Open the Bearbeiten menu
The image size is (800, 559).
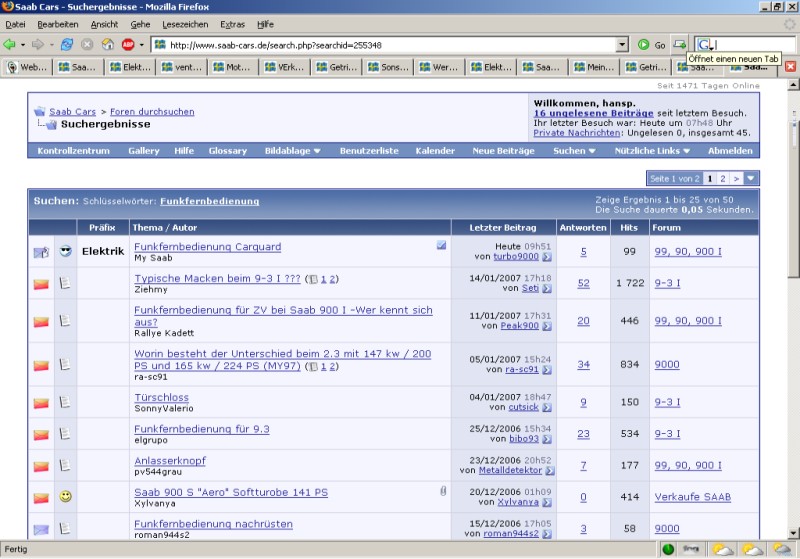(58, 24)
